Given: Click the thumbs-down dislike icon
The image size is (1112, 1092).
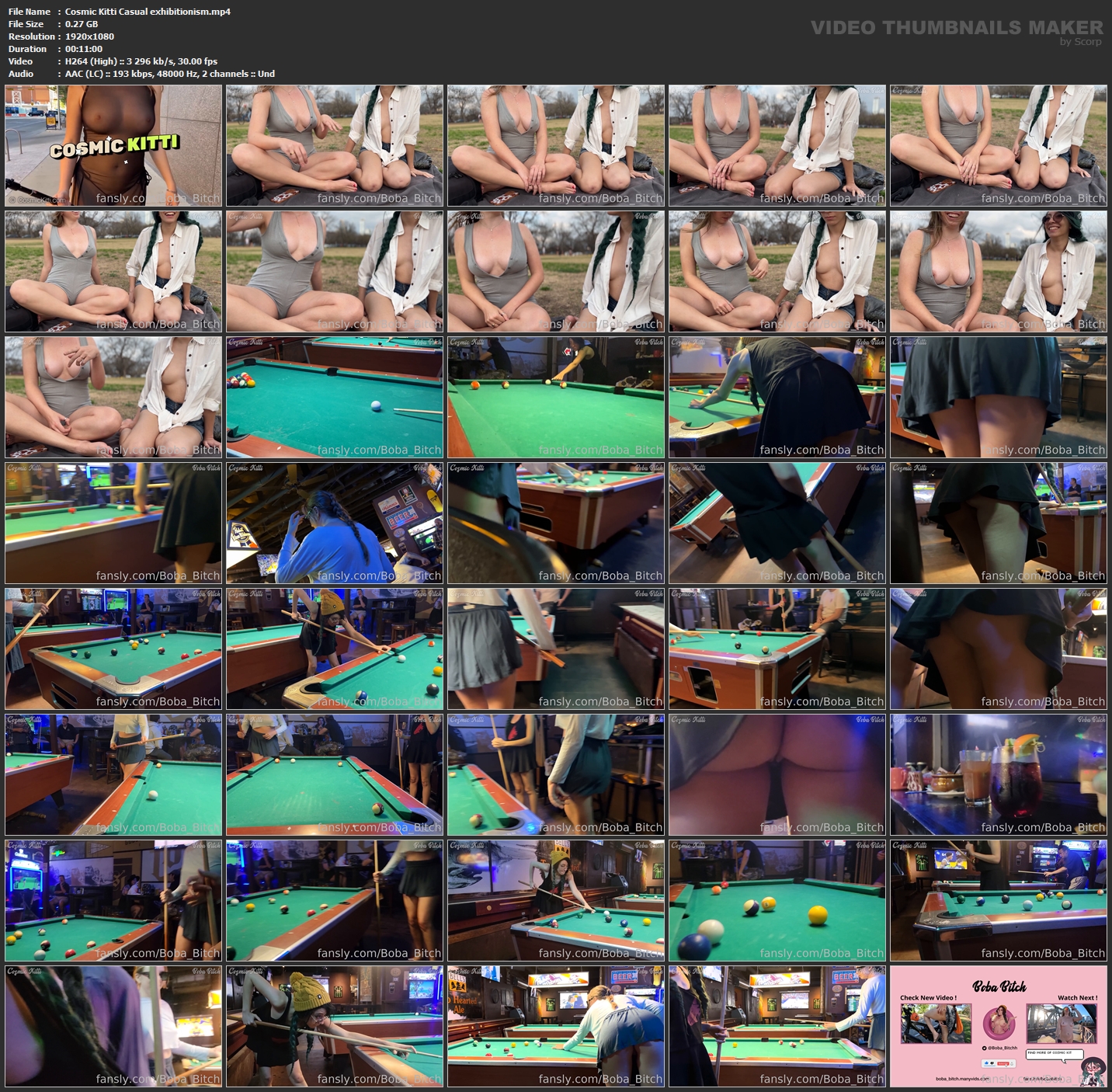Looking at the screenshot, I should pyautogui.click(x=992, y=1063).
